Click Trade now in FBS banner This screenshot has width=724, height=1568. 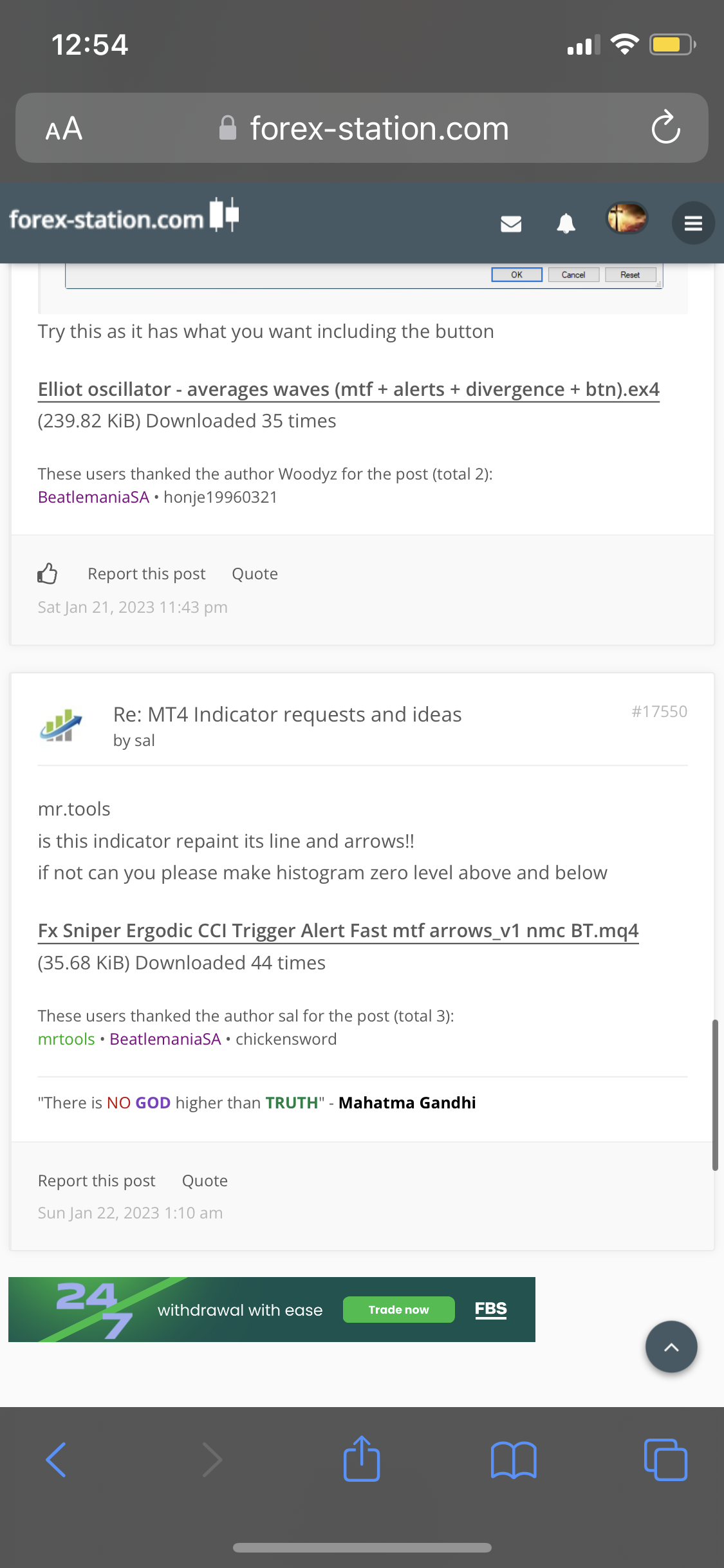click(x=398, y=1310)
